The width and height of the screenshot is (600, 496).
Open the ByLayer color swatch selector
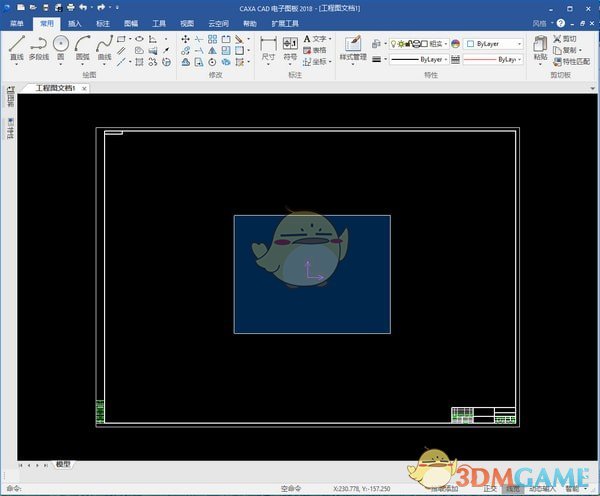tap(494, 44)
